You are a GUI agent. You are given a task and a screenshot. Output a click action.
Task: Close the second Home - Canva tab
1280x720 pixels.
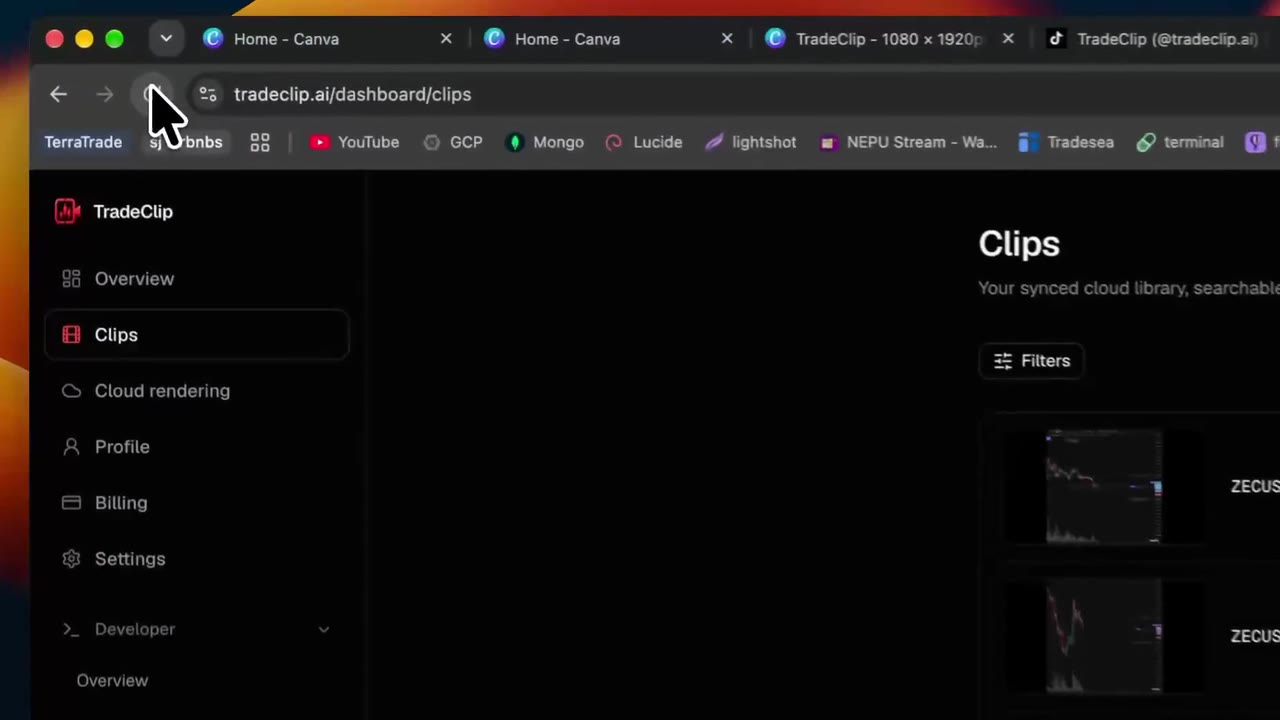coord(727,39)
